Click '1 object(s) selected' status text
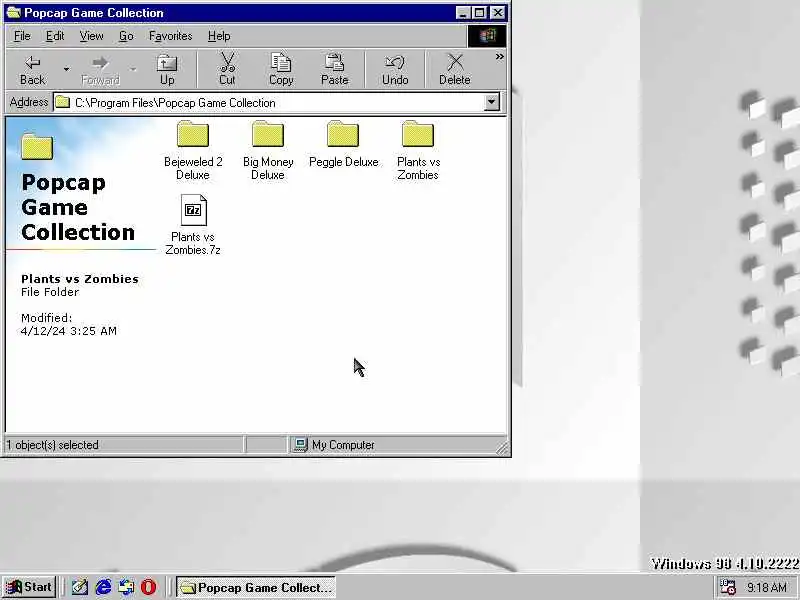This screenshot has height=600, width=800. pyautogui.click(x=53, y=445)
